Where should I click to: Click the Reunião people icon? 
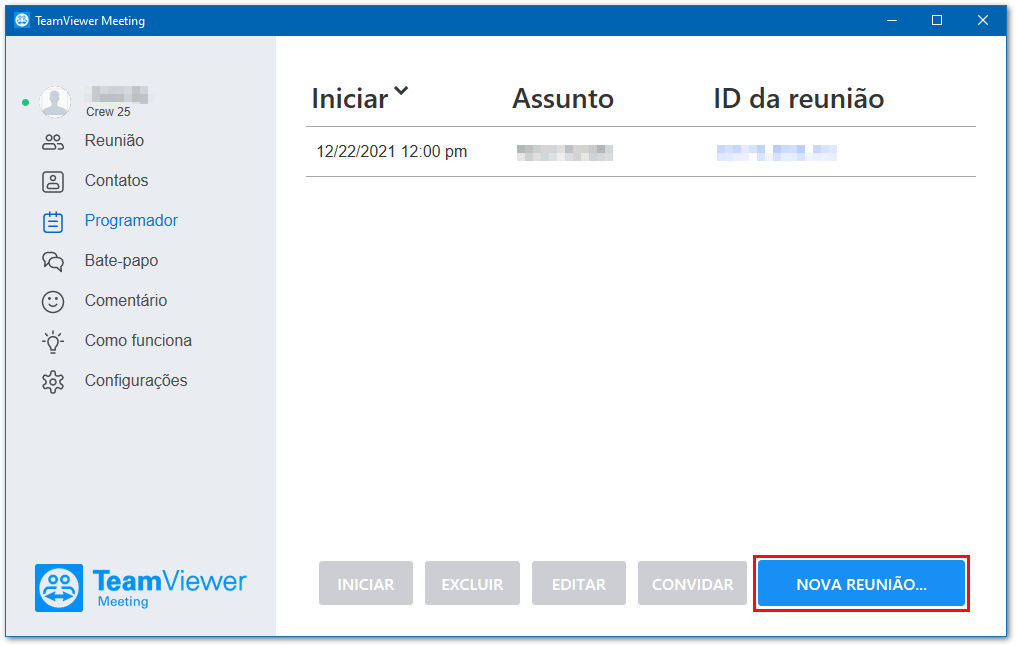[52, 142]
